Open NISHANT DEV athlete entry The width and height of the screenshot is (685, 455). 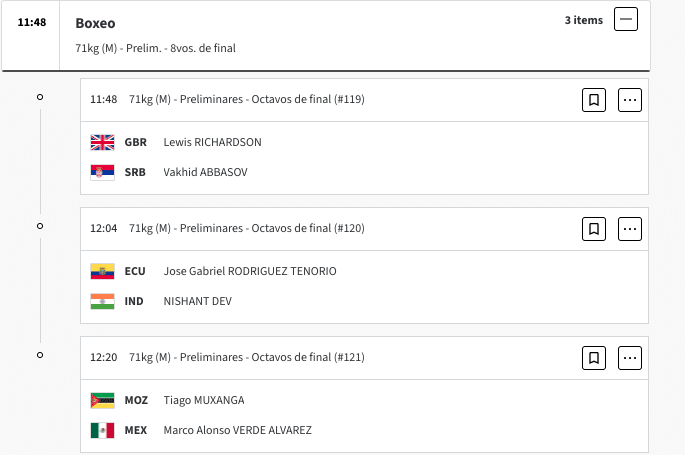pos(197,301)
